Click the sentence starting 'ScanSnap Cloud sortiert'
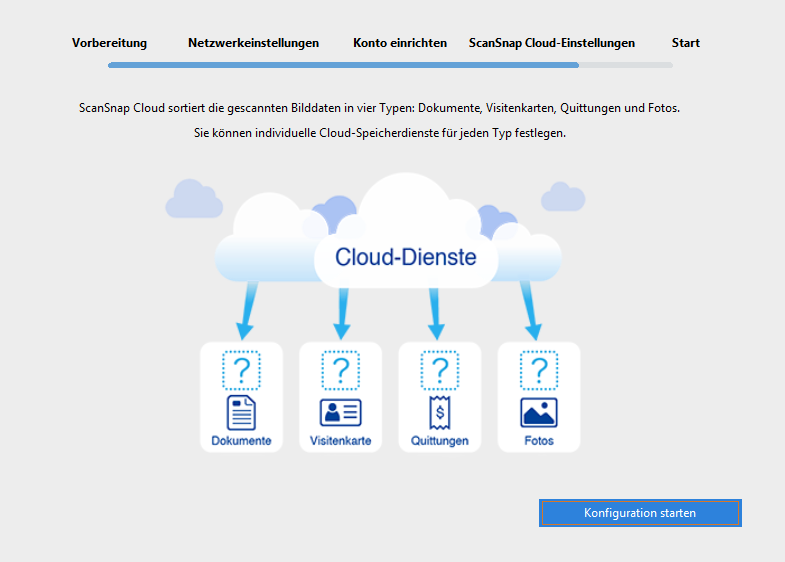Viewport: 785px width, 562px height. (379, 108)
